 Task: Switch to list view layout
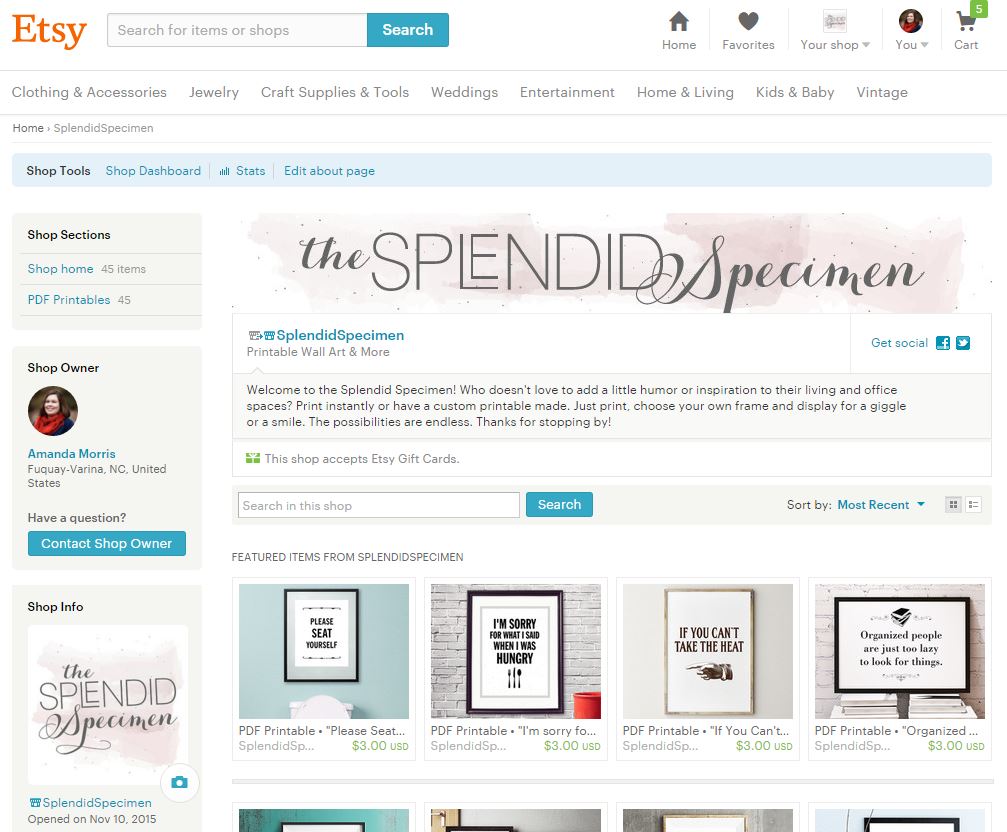point(974,505)
